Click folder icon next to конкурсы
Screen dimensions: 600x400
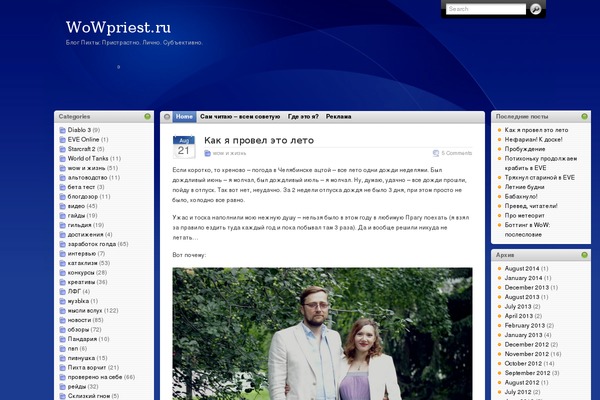click(63, 273)
